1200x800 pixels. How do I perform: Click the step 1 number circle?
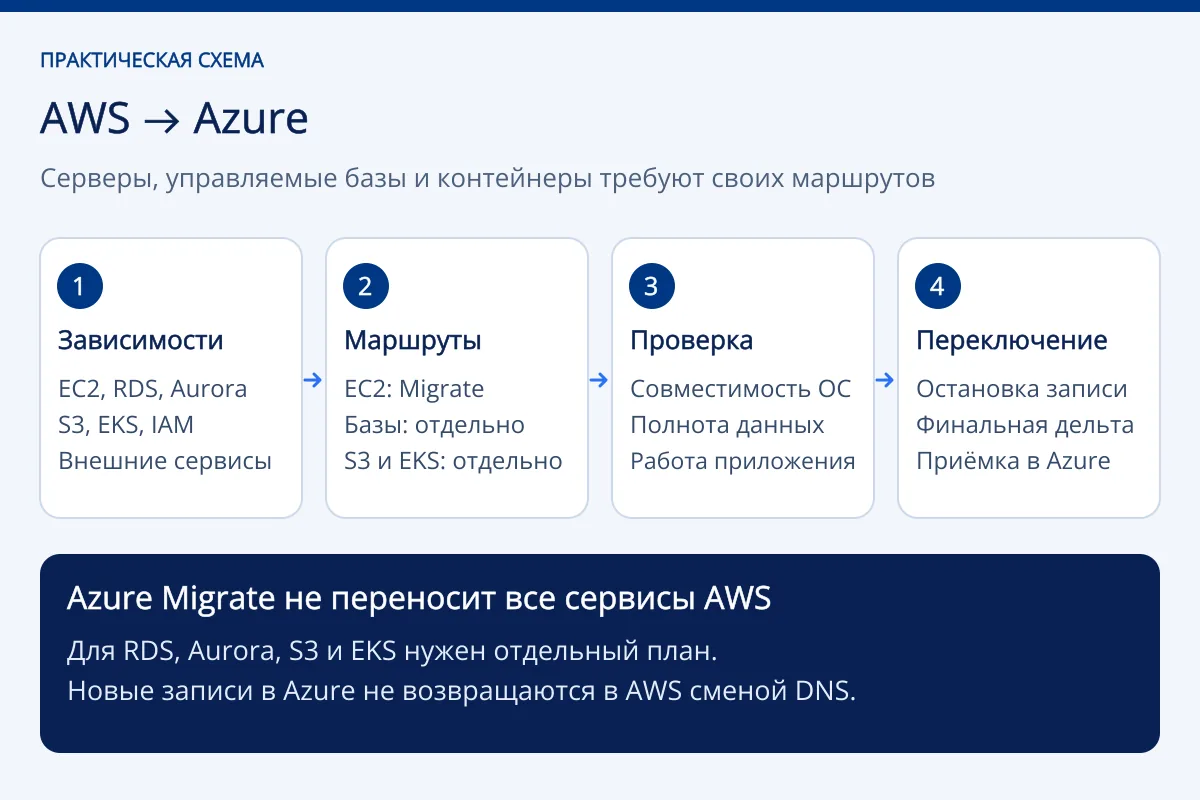[x=80, y=287]
